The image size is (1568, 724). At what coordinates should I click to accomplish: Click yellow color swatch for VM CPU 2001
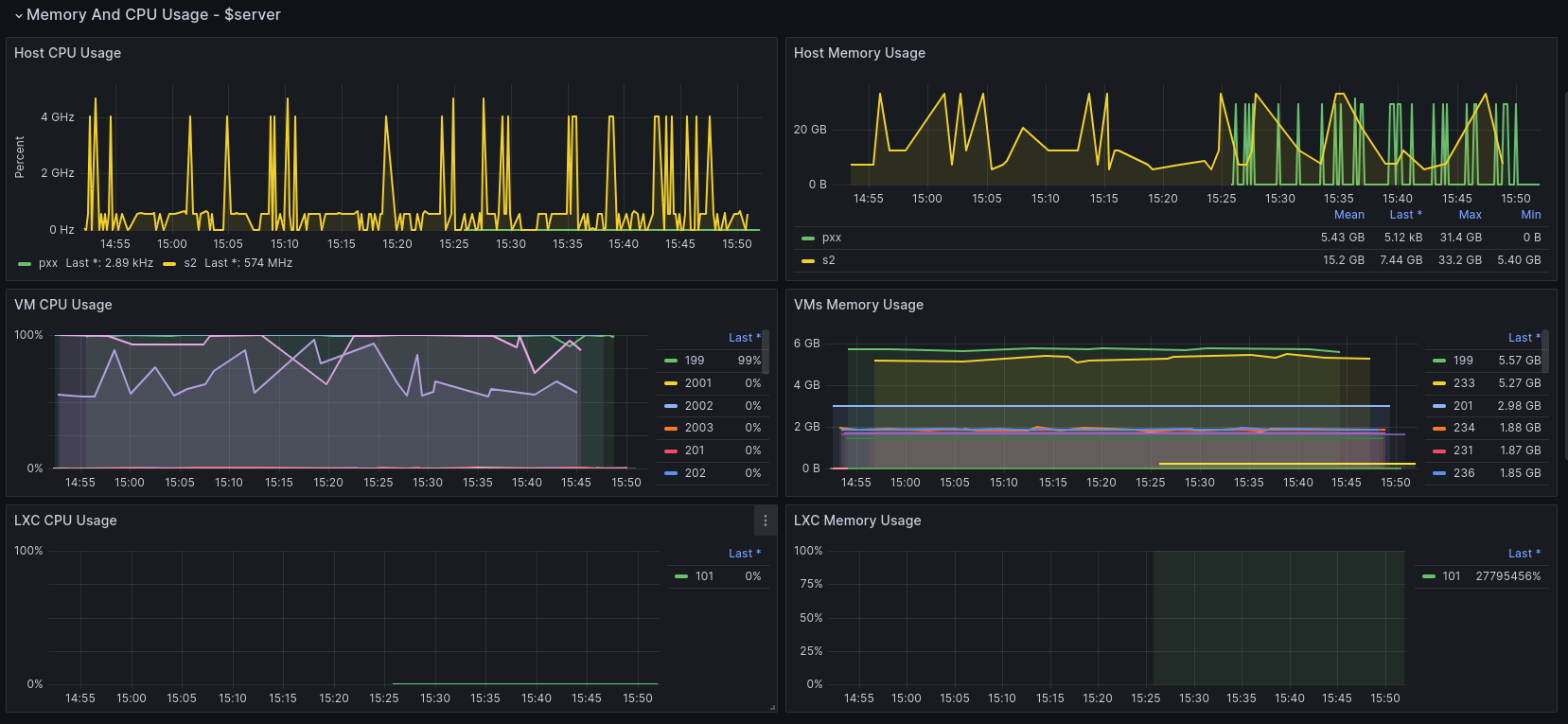[671, 383]
